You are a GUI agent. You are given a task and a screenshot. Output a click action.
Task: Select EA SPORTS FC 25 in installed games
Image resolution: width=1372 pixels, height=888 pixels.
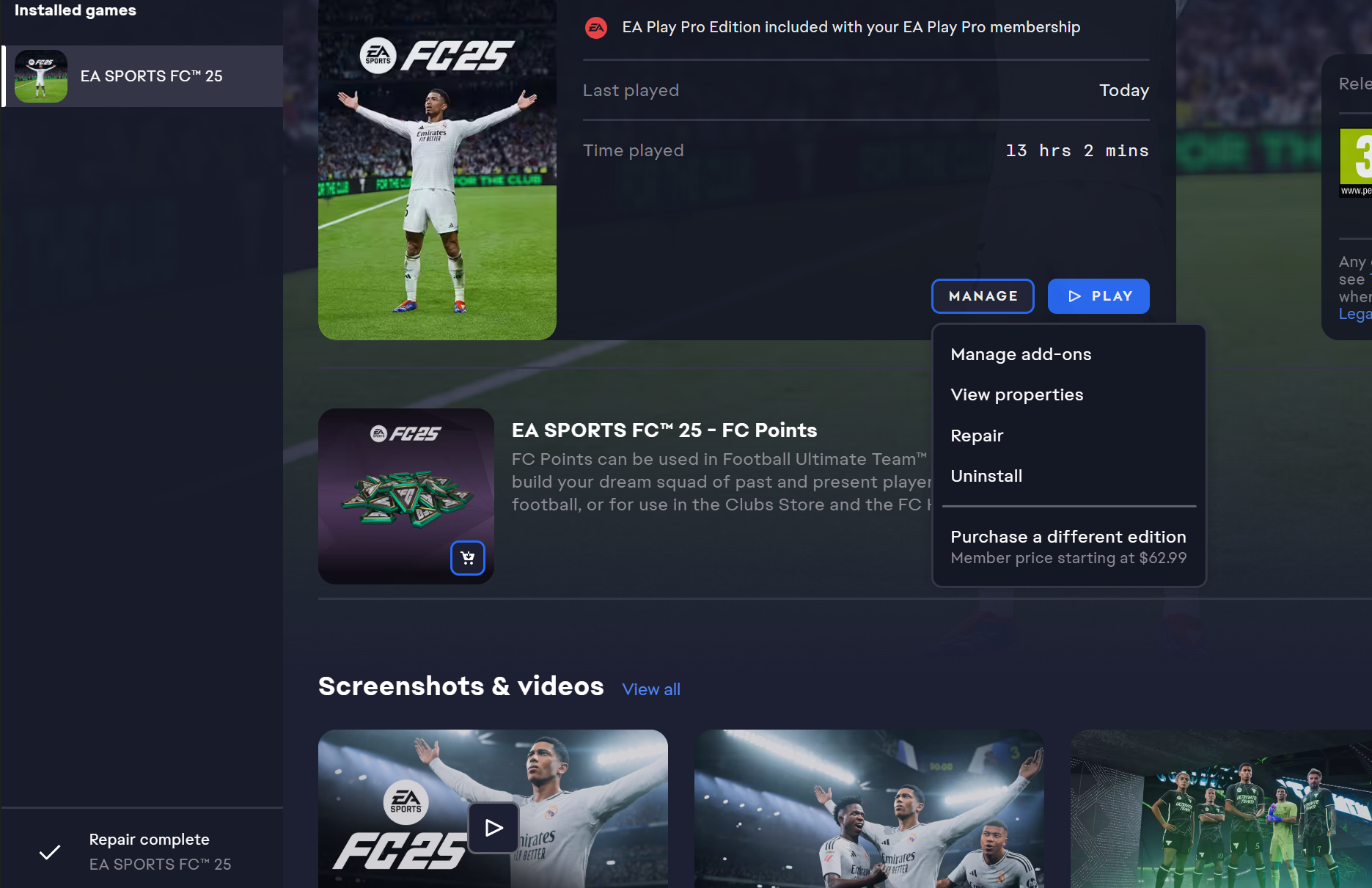coord(142,76)
